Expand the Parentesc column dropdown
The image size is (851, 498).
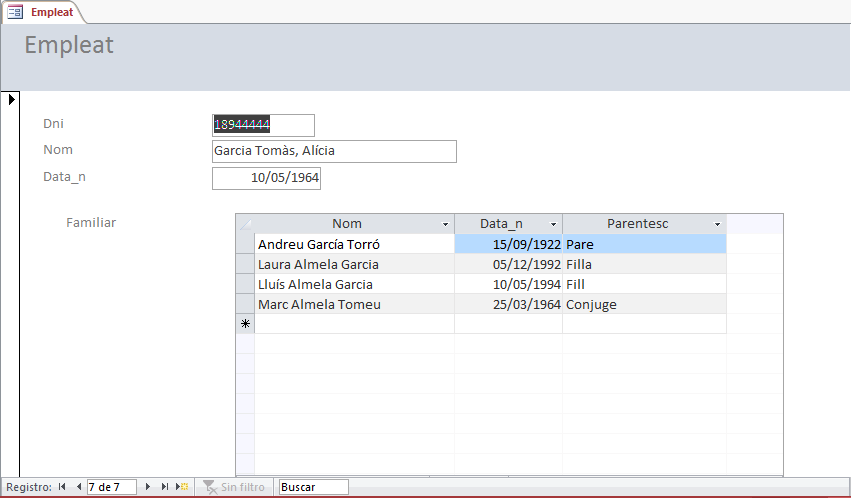[x=717, y=225]
